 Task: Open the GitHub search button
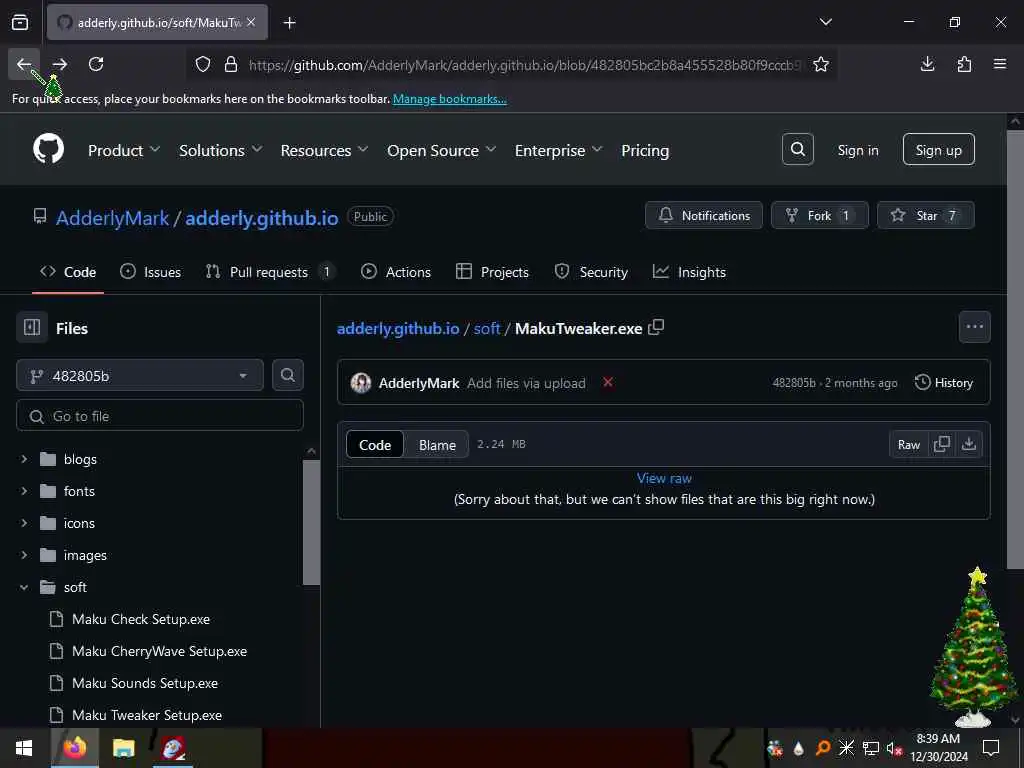click(x=797, y=149)
